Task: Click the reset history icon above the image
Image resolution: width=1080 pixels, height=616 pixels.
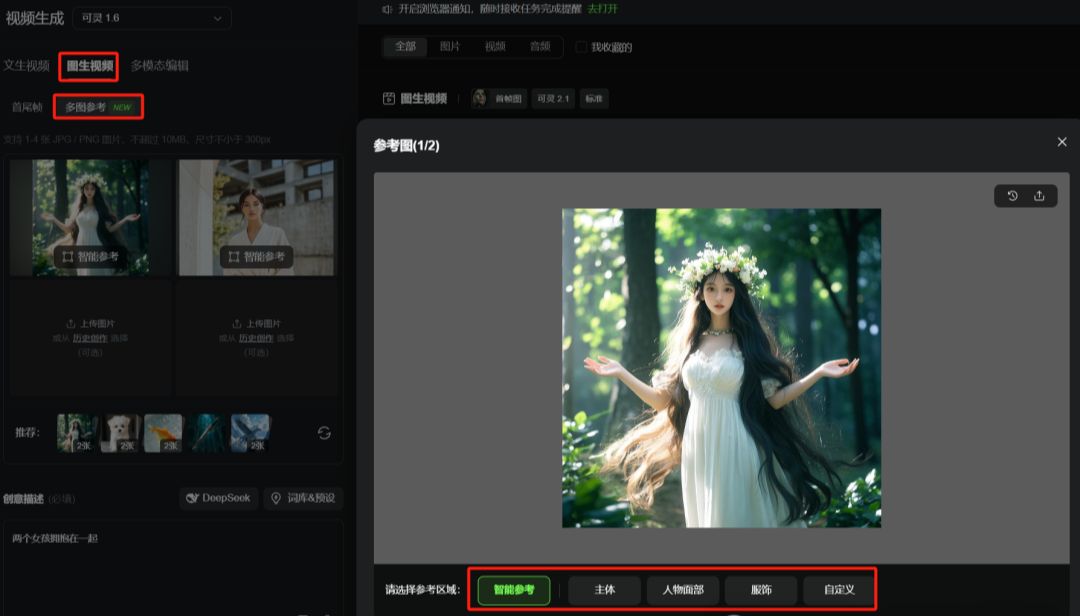Action: point(1012,196)
